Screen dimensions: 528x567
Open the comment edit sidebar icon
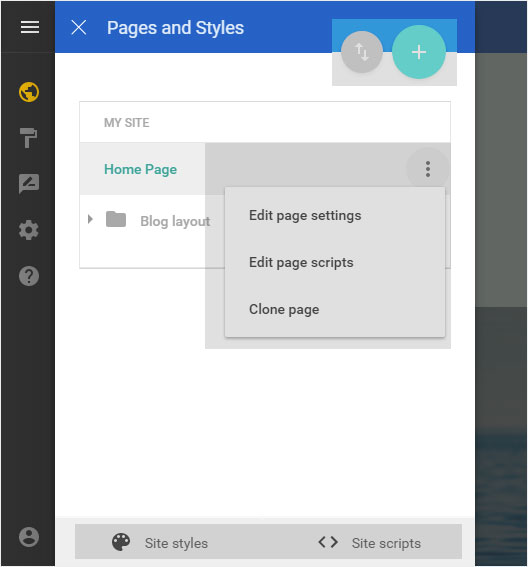[29, 184]
